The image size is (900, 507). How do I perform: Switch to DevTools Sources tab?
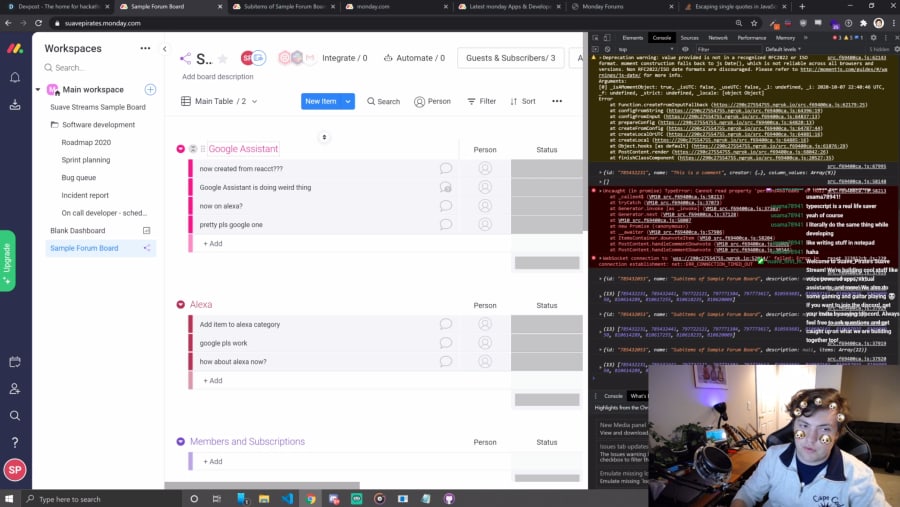689,38
